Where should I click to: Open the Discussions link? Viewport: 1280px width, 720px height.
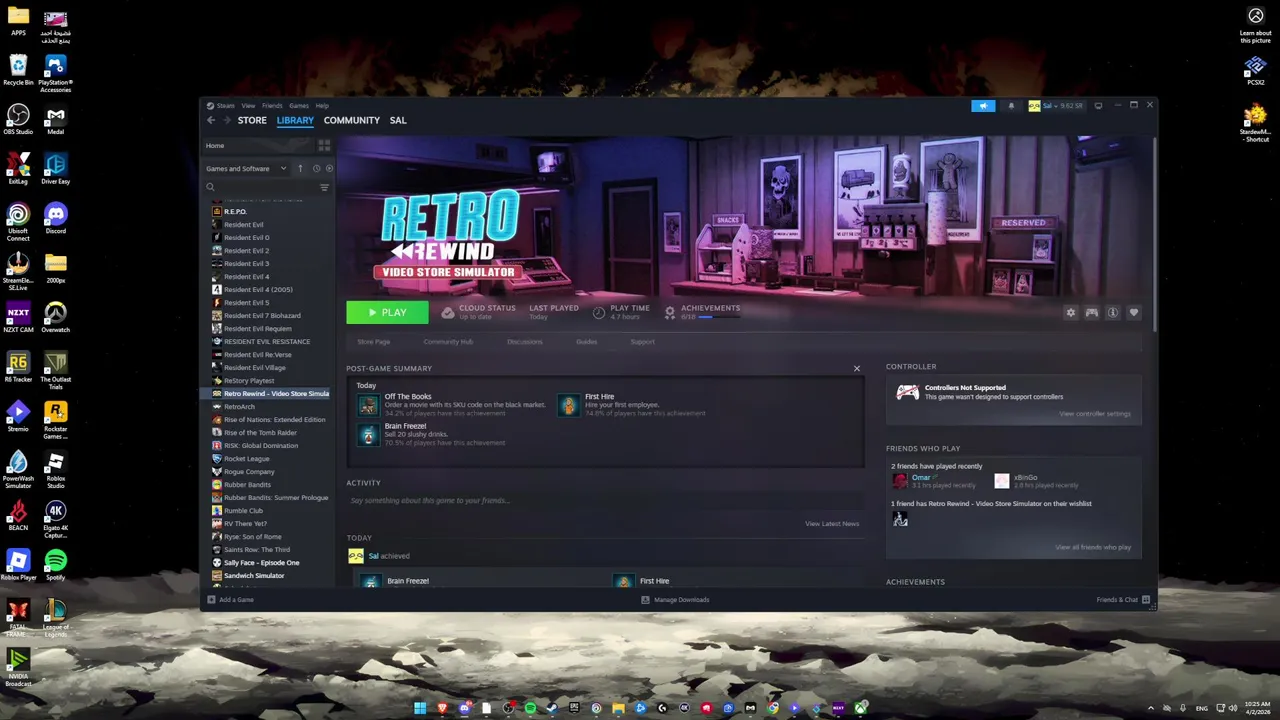525,342
